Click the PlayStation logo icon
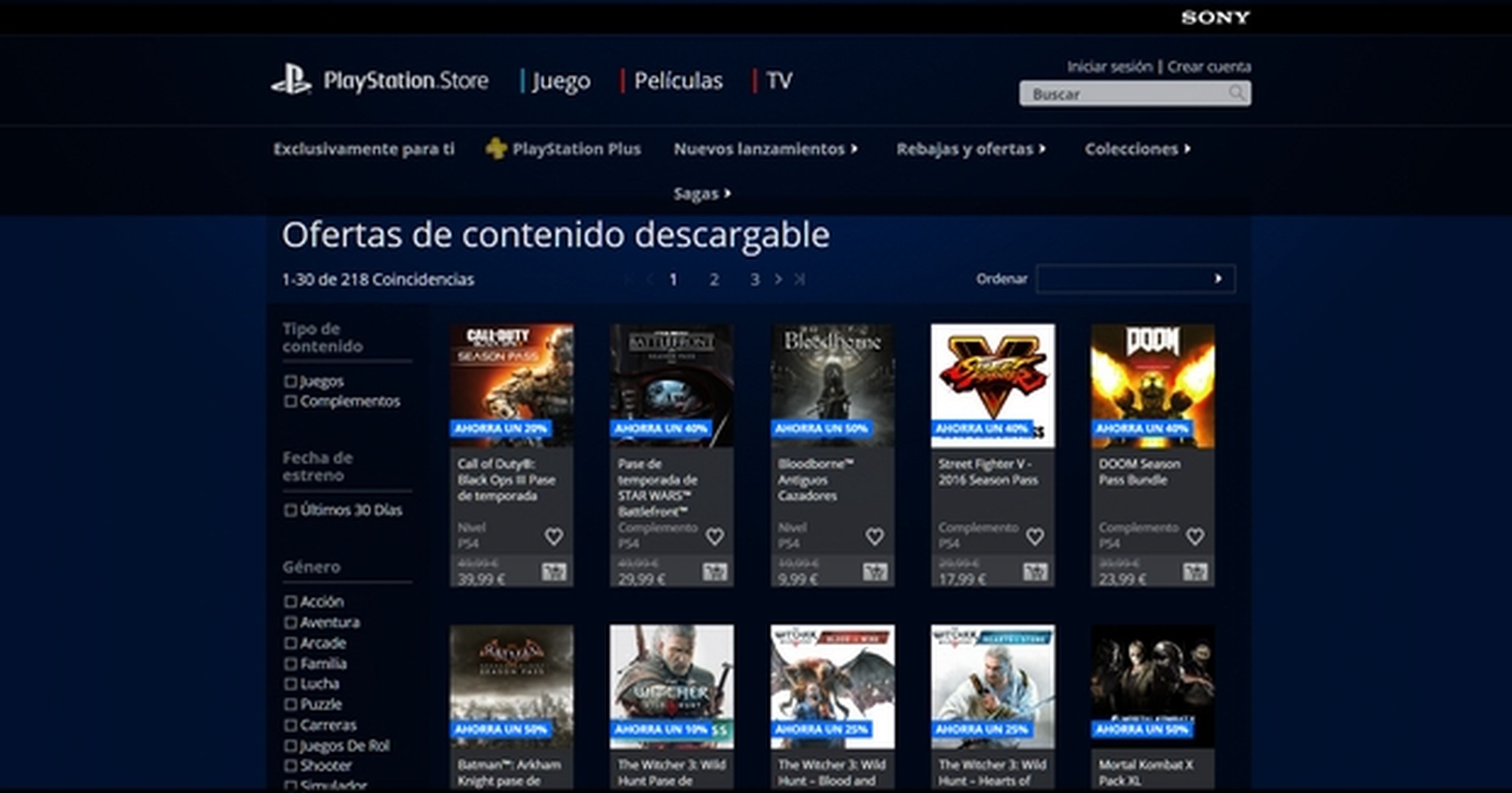This screenshot has height=793, width=1512. pyautogui.click(x=291, y=80)
